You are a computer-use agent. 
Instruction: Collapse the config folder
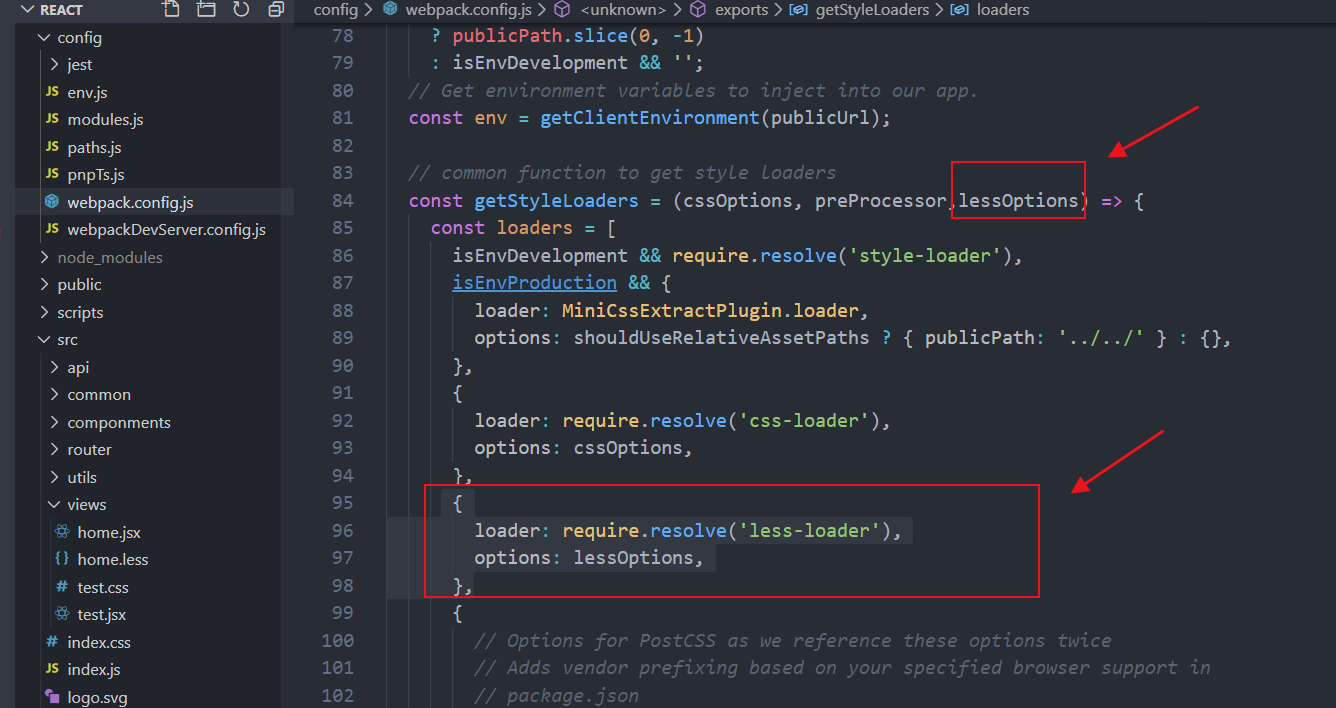(x=43, y=37)
